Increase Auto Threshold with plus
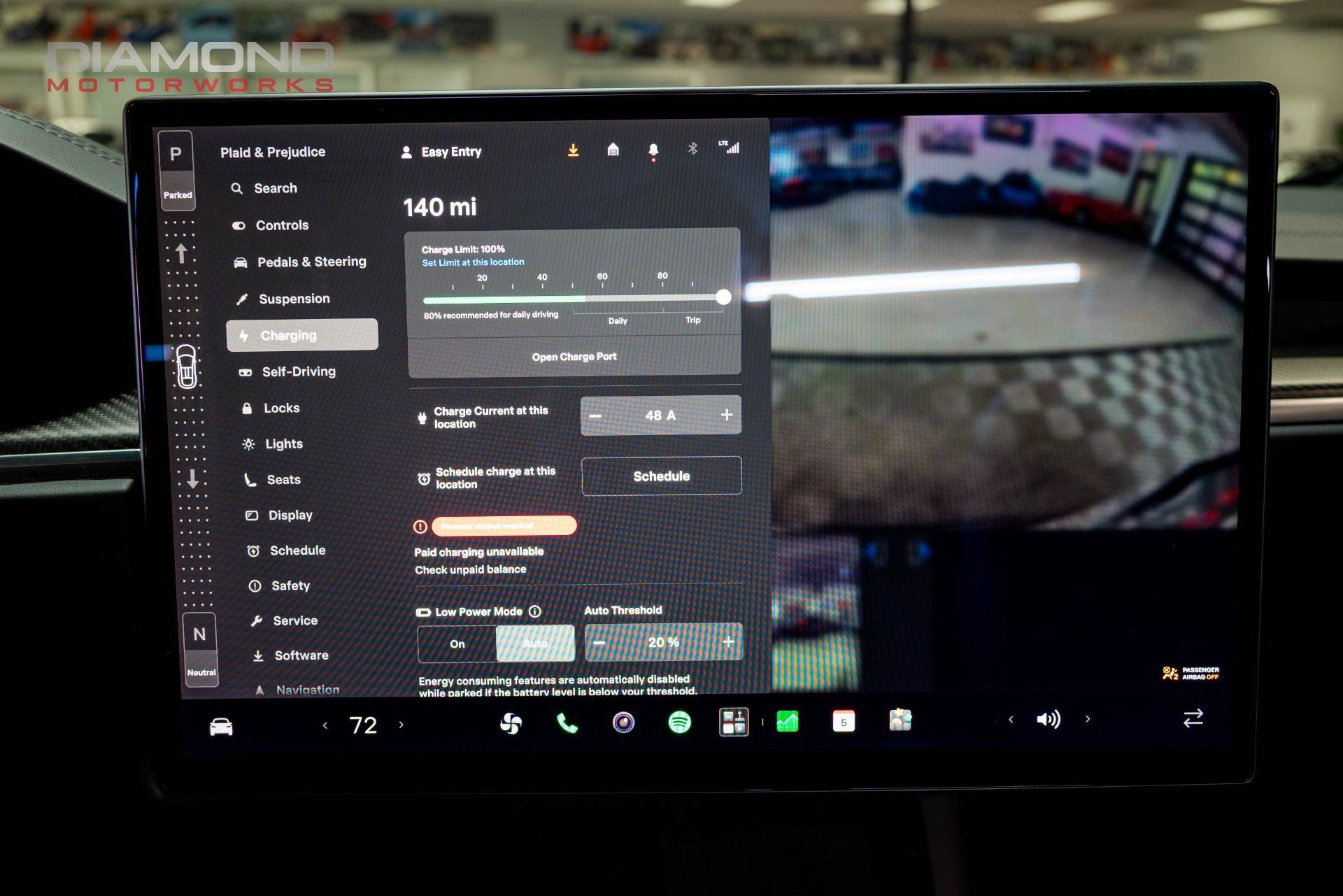Screen dimensions: 1343x896 (x=728, y=641)
